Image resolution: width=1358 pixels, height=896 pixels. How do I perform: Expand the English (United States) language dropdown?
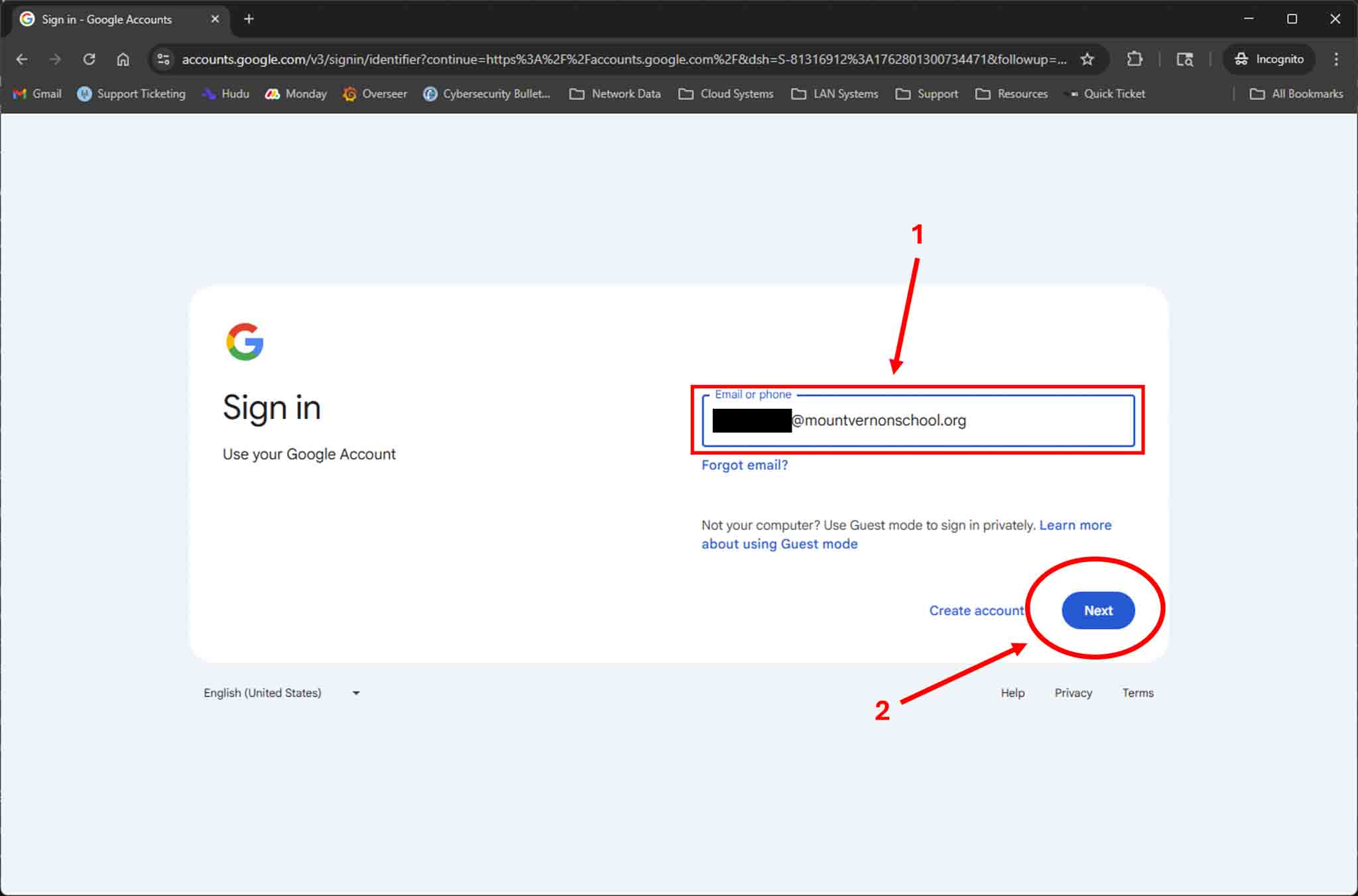[x=282, y=693]
